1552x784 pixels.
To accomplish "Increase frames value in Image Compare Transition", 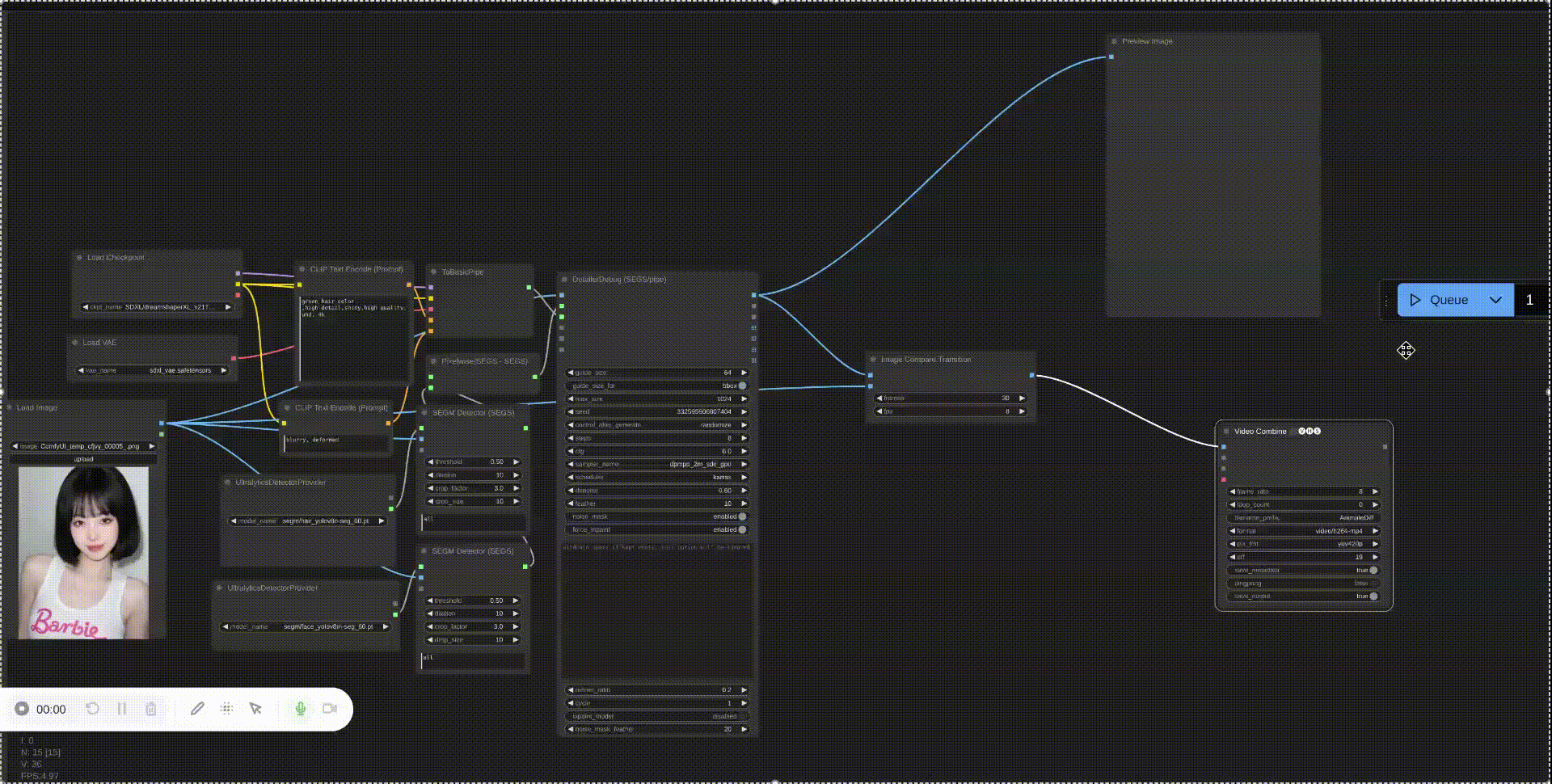I will coord(1022,398).
